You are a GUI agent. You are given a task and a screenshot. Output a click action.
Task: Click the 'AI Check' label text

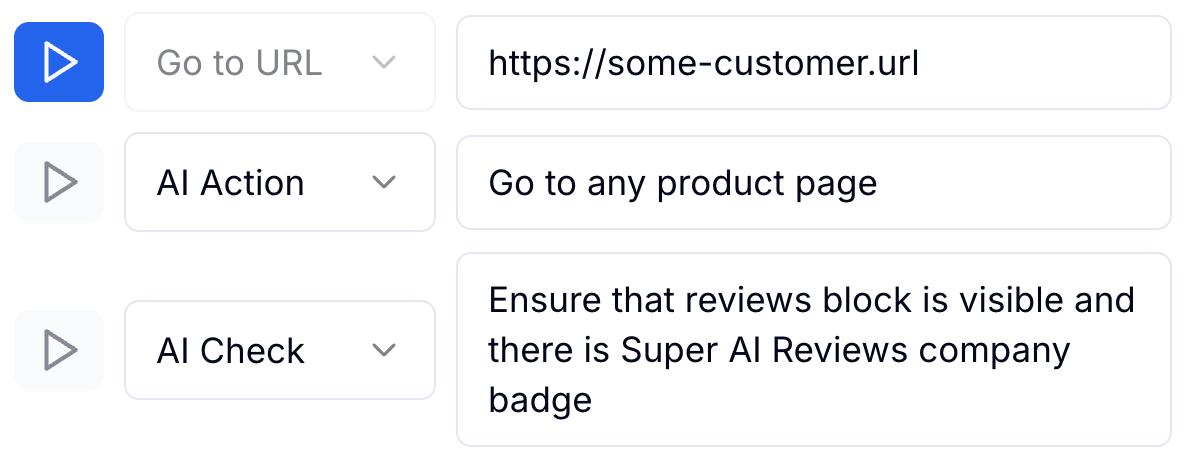(230, 351)
